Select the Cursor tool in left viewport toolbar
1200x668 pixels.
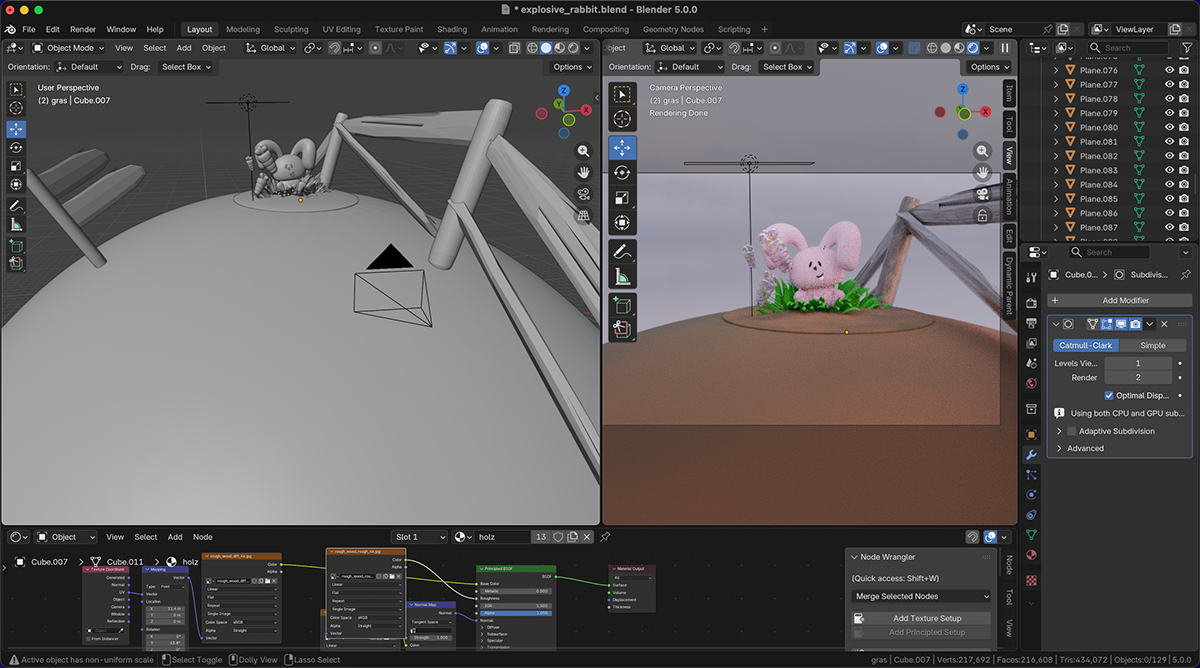[x=16, y=108]
